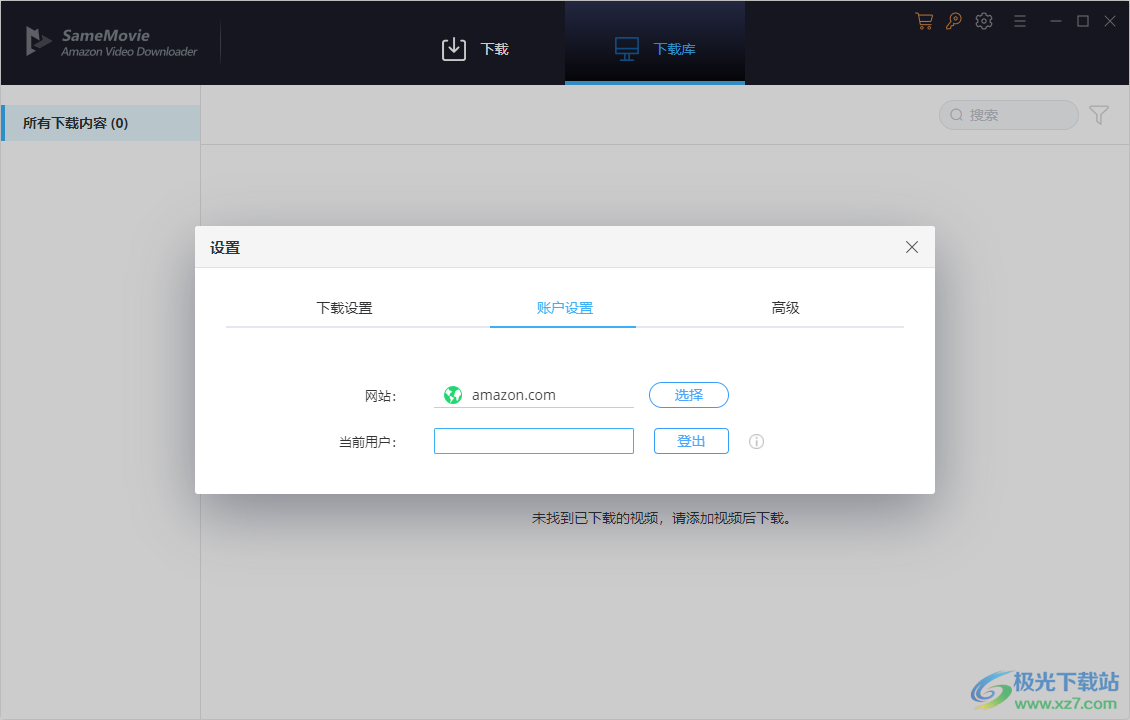Select 所有下载内容 (0) in sidebar

(101, 123)
